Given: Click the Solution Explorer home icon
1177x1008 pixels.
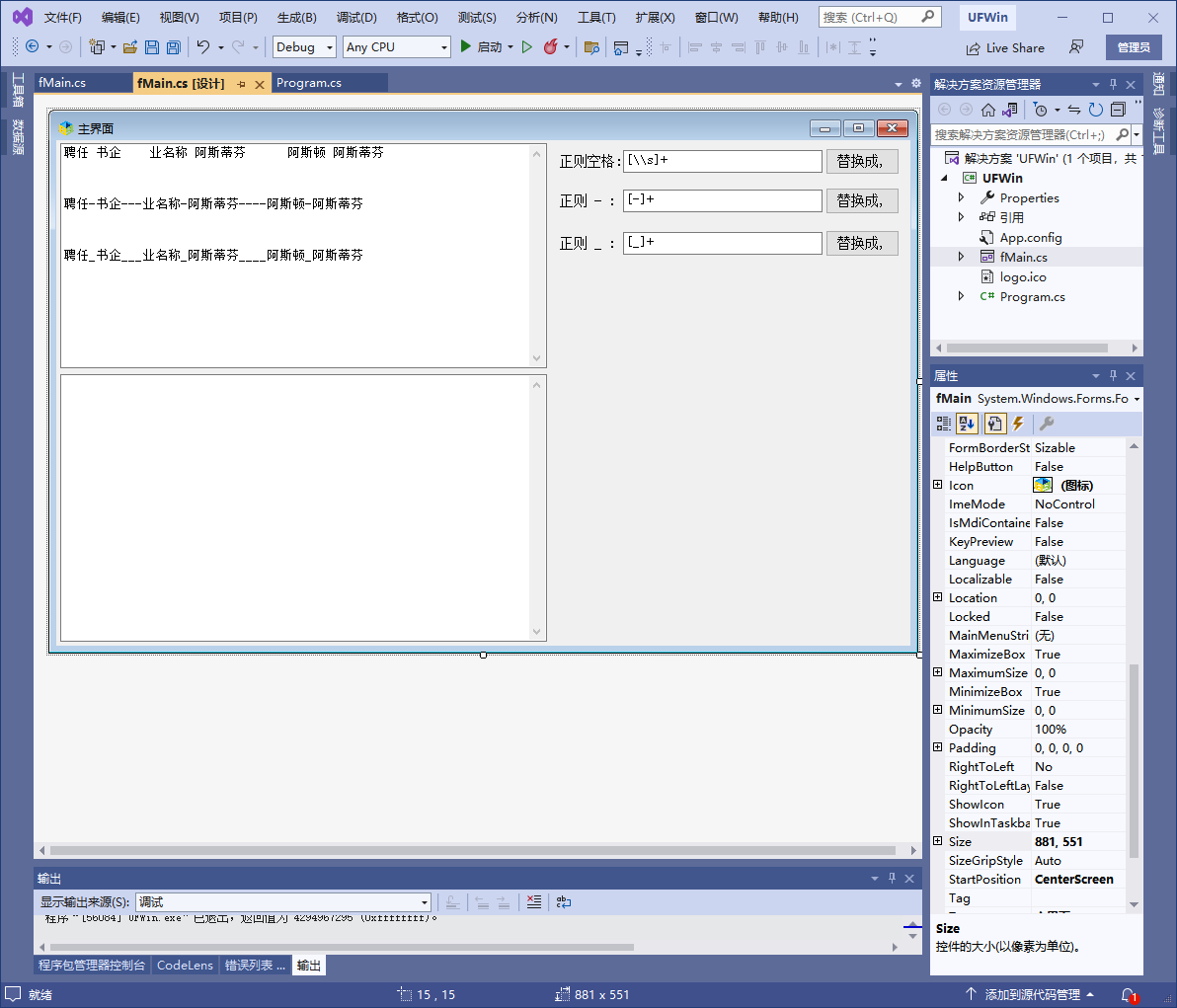Looking at the screenshot, I should coord(987,110).
